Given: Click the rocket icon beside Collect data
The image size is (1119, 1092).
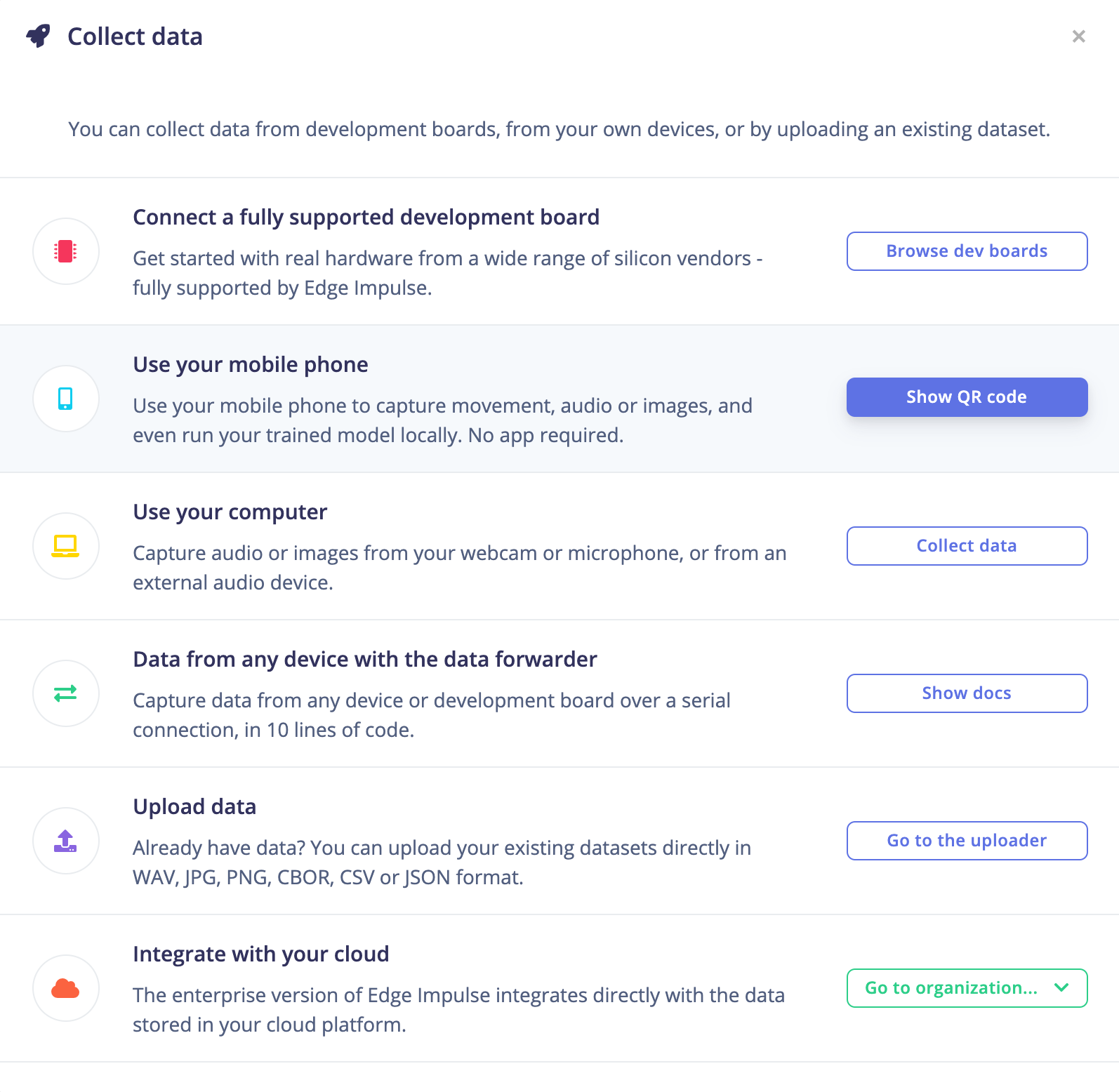Looking at the screenshot, I should point(39,36).
